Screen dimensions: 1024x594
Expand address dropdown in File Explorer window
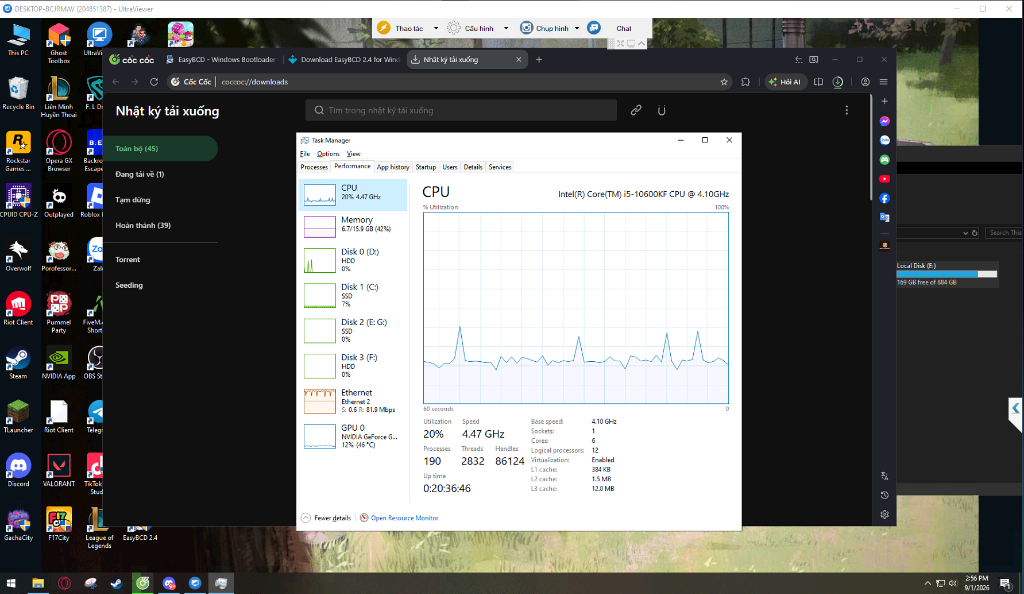pyautogui.click(x=965, y=233)
